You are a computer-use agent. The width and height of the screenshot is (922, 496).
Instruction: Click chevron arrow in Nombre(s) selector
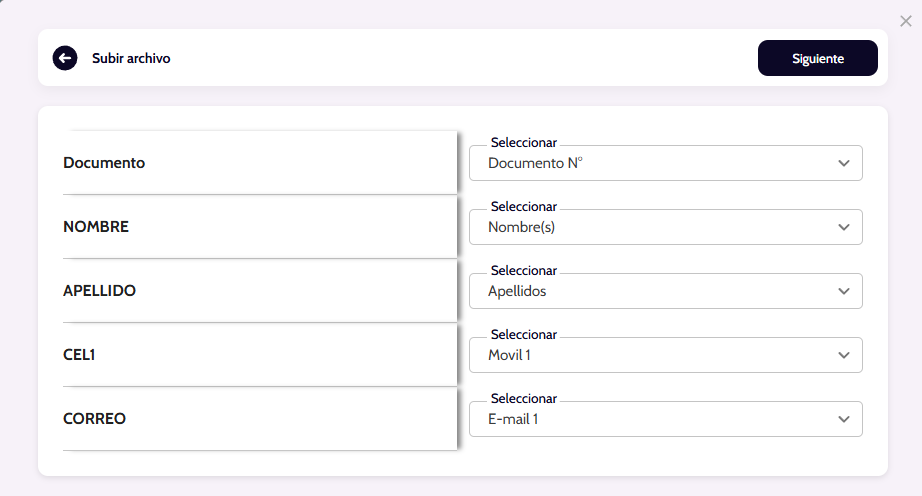coord(844,227)
